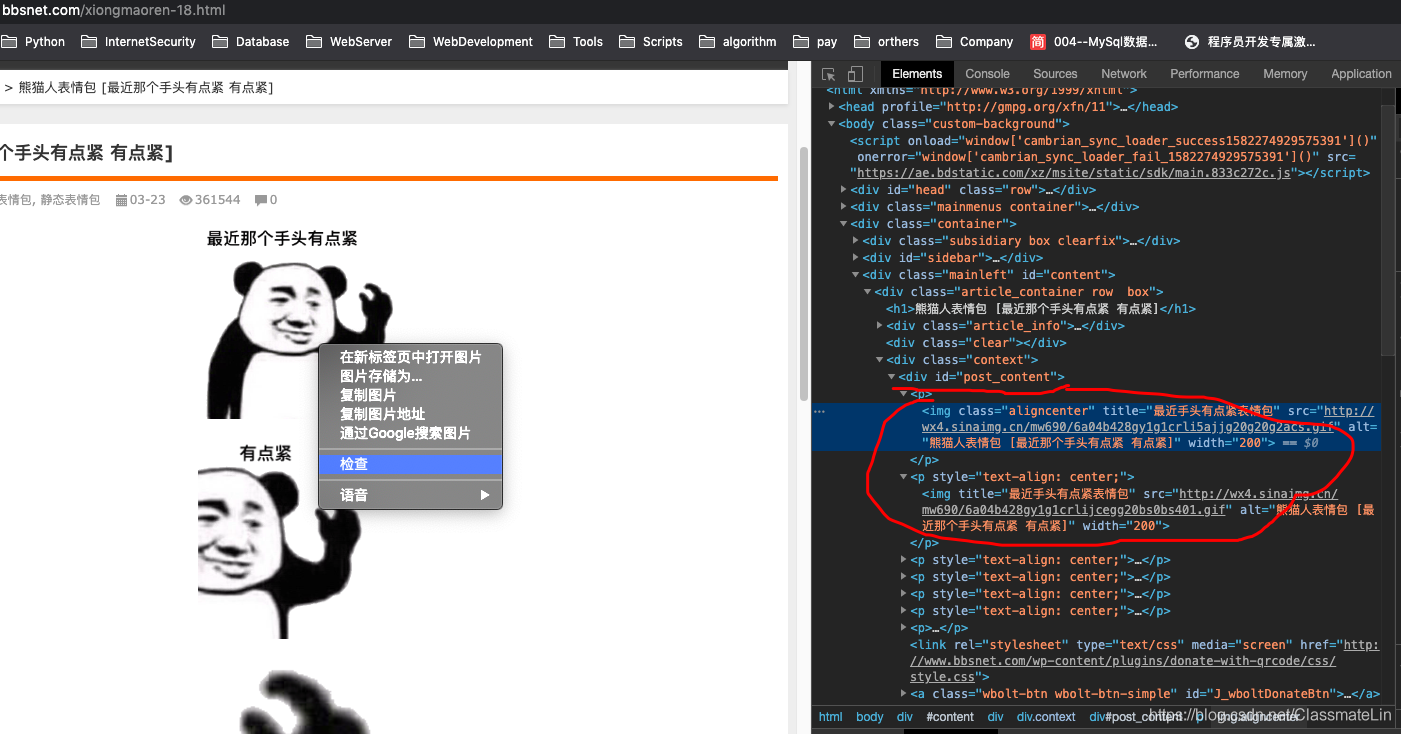
Task: Open the pay bookmark folder
Action: [x=815, y=42]
